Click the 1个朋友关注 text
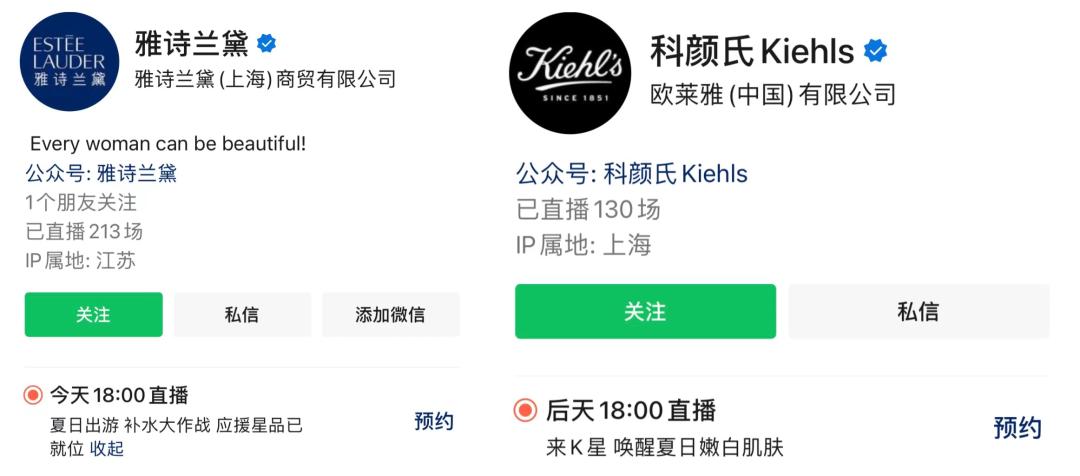This screenshot has height=476, width=1080. pyautogui.click(x=81, y=203)
